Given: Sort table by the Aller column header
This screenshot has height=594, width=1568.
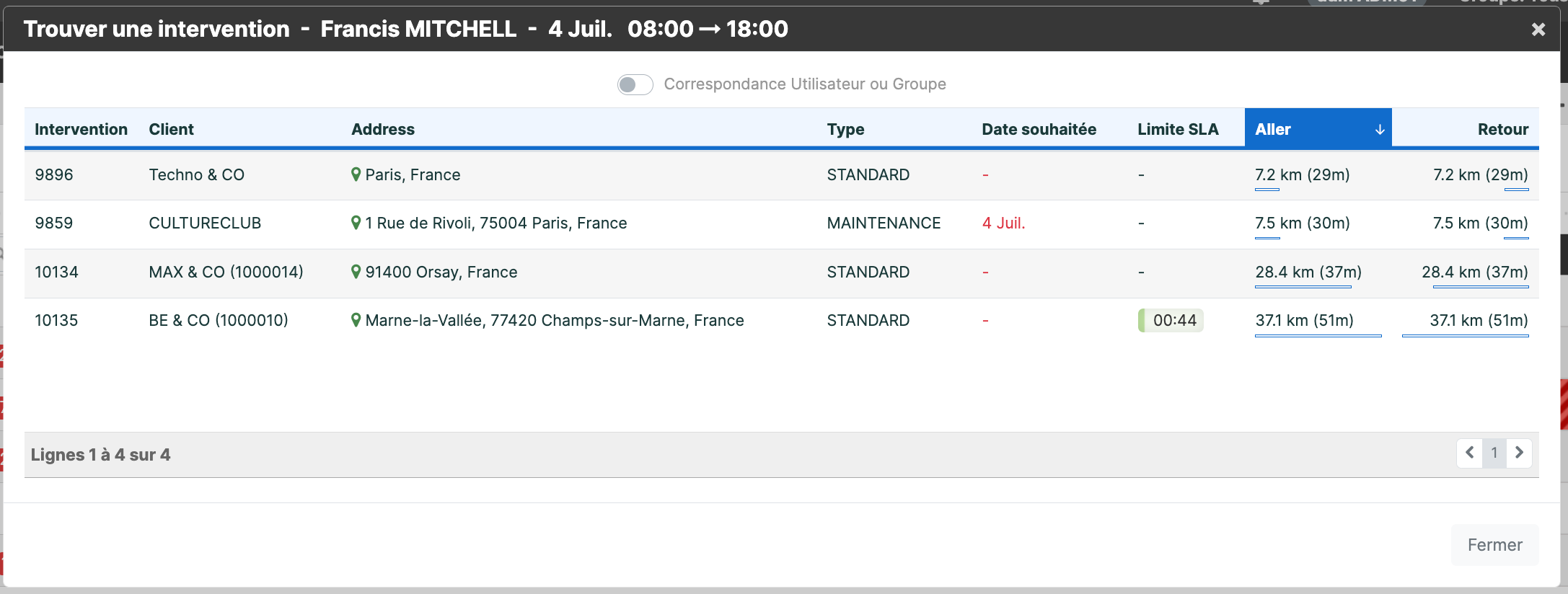Looking at the screenshot, I should click(1318, 129).
